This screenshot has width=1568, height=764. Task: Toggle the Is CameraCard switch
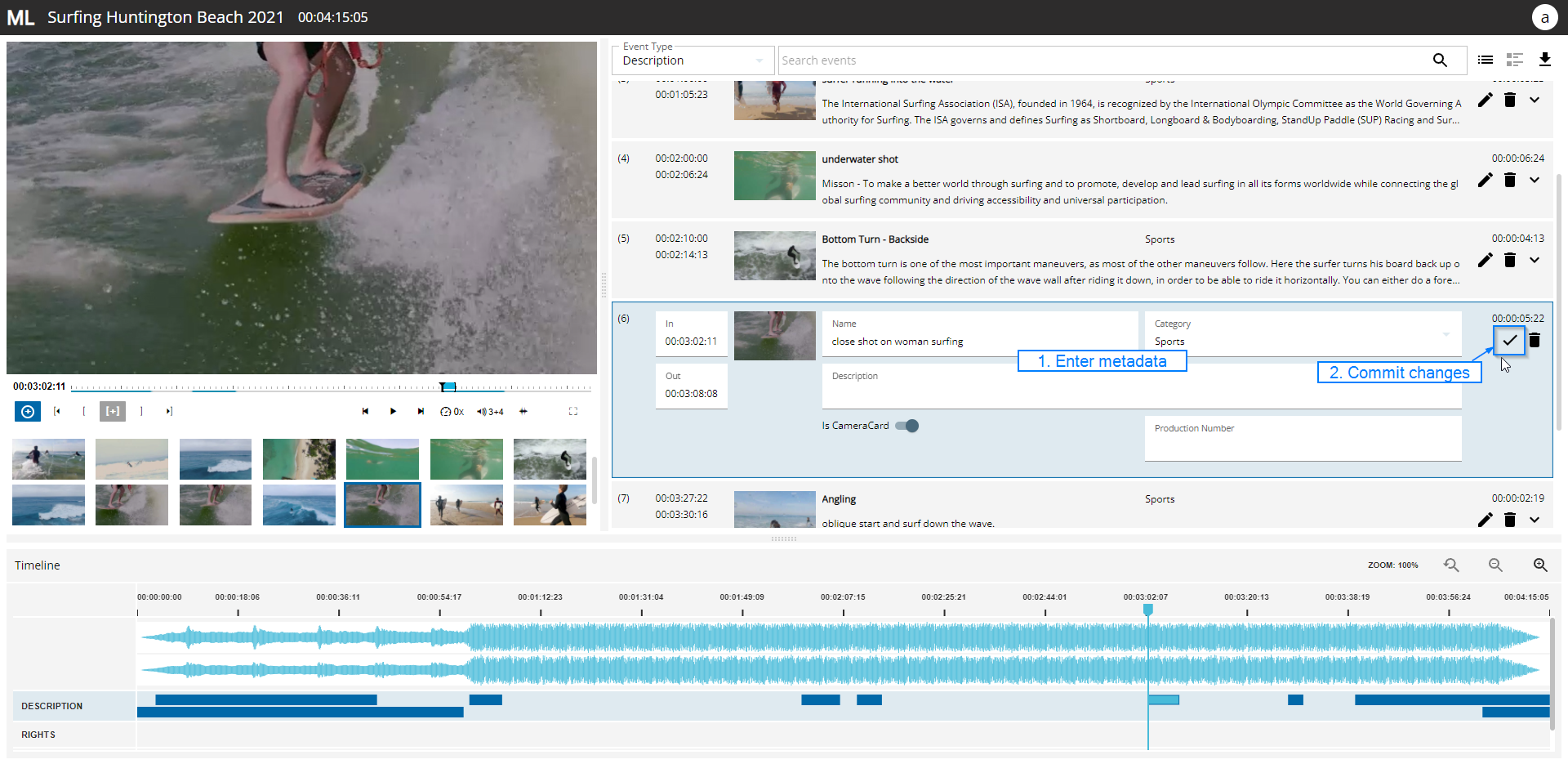pos(906,426)
